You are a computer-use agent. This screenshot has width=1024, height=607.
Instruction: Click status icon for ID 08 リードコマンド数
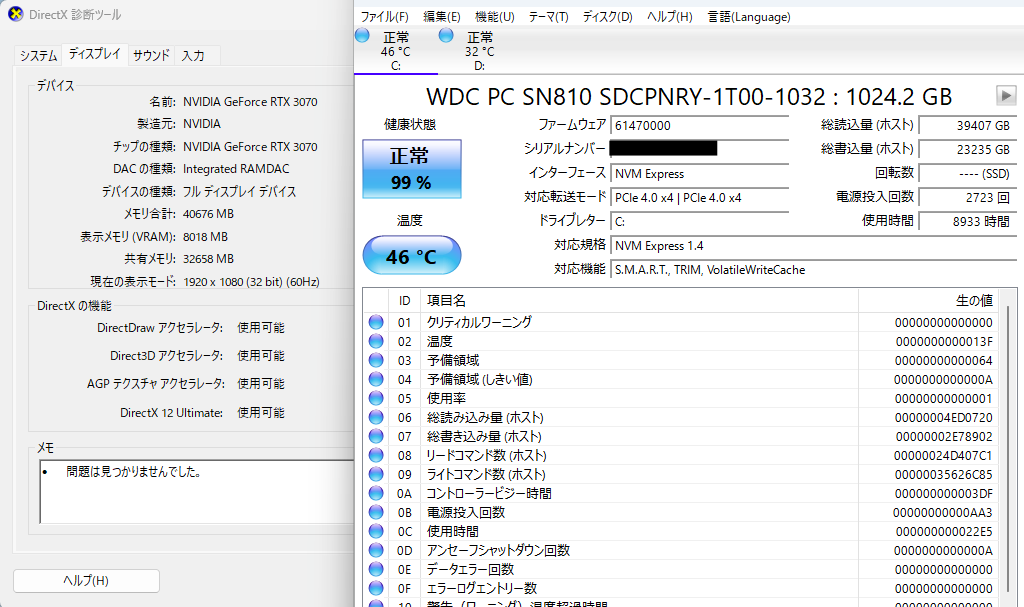tap(376, 455)
